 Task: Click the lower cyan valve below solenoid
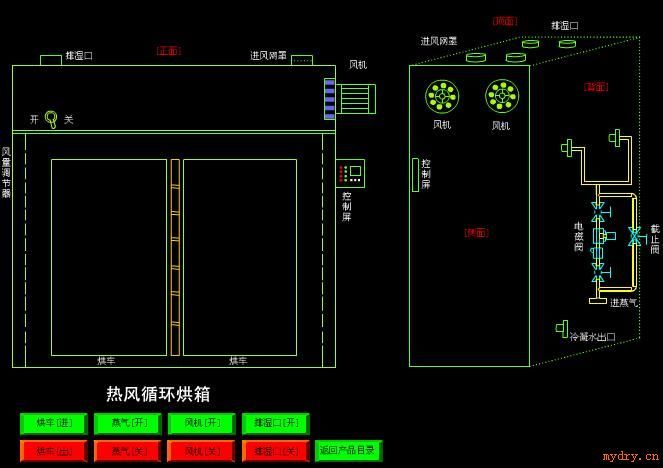pyautogui.click(x=600, y=272)
